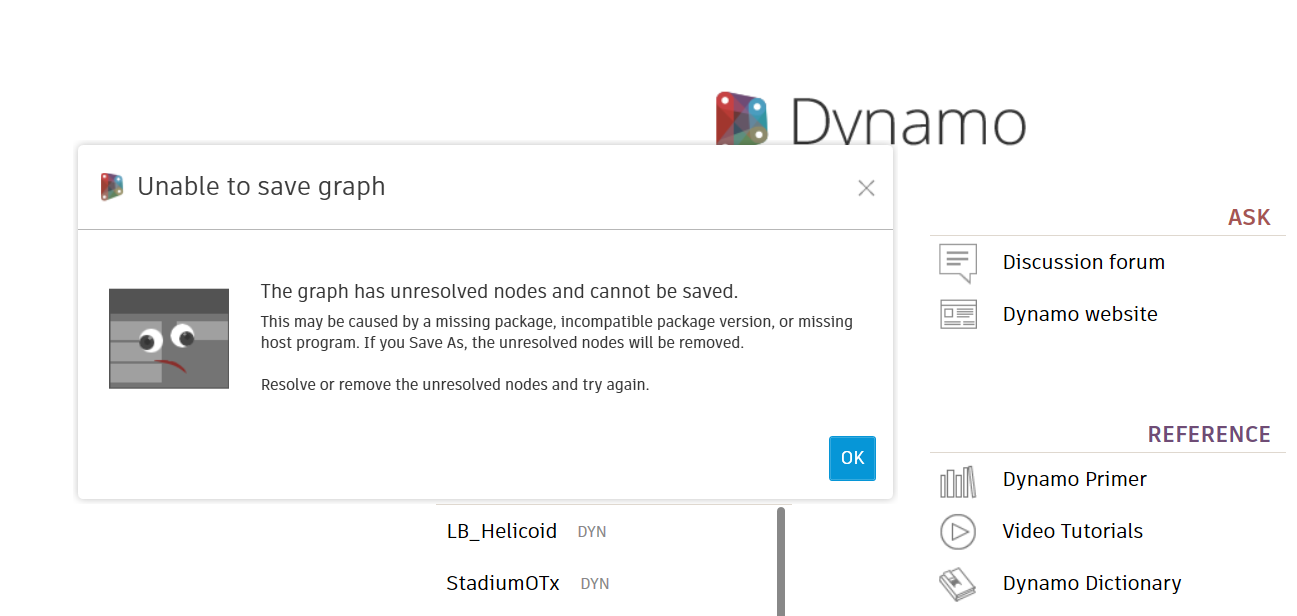Open the Dynamo Primer reference
Viewport: 1297px width, 616px height.
click(x=1074, y=480)
